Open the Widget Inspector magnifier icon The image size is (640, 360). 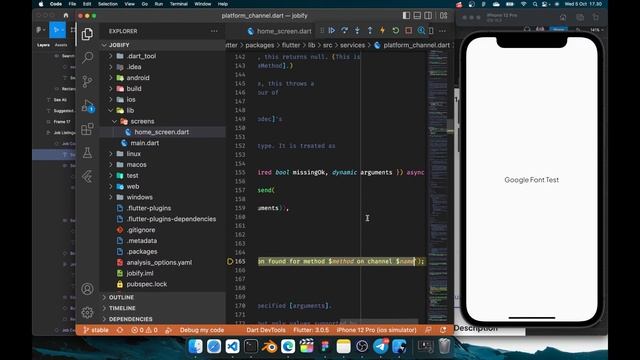click(421, 31)
